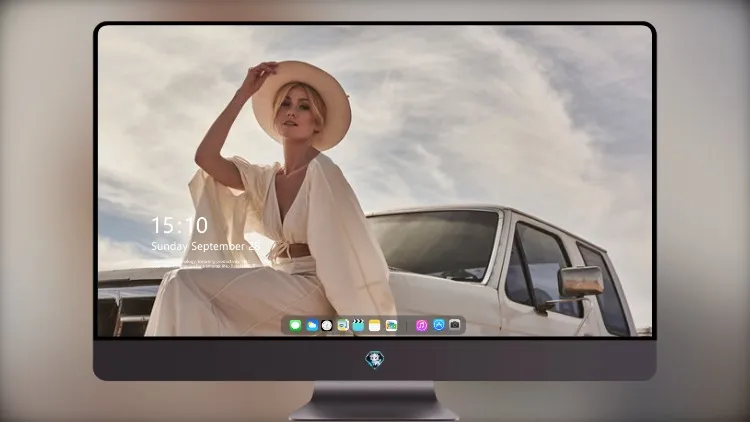Click the 15:10 clock widget

tap(179, 225)
